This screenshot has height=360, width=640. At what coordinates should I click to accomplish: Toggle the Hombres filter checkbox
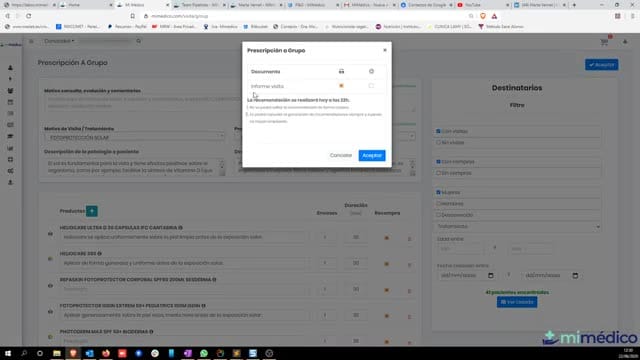click(x=438, y=203)
